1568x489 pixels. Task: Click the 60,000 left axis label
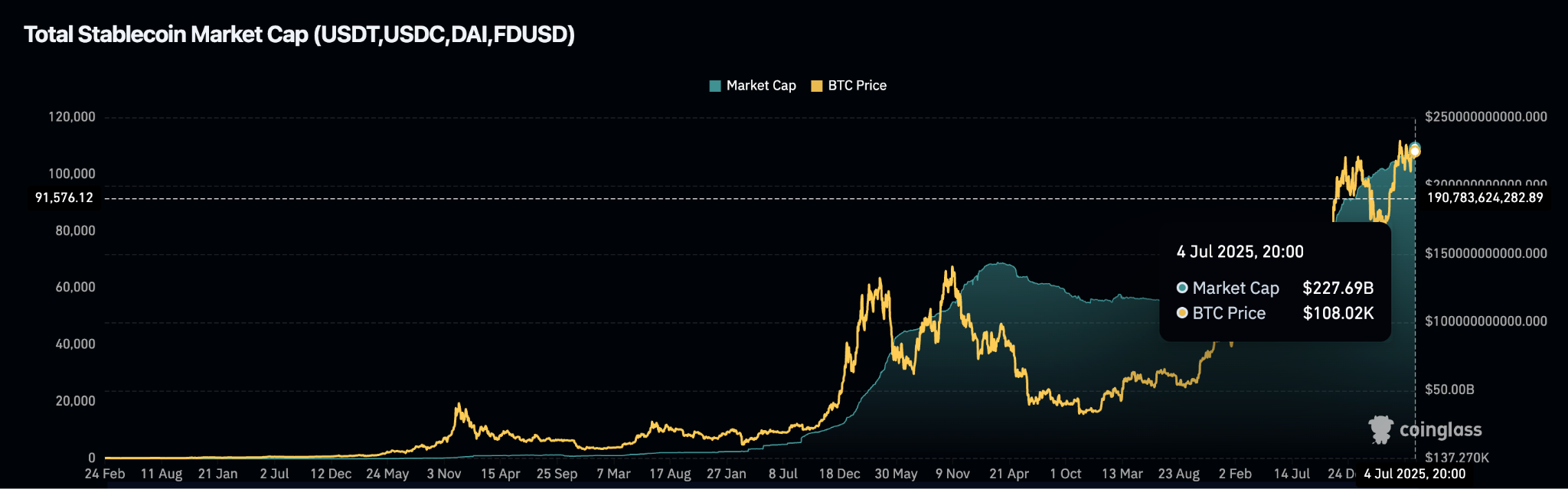point(76,287)
